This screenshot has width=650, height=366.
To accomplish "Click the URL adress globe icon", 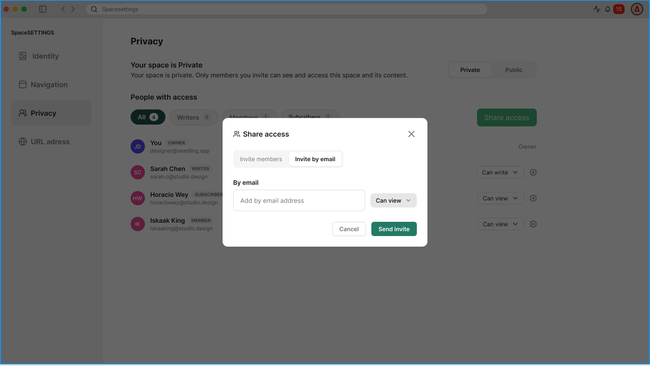I will click(x=22, y=141).
